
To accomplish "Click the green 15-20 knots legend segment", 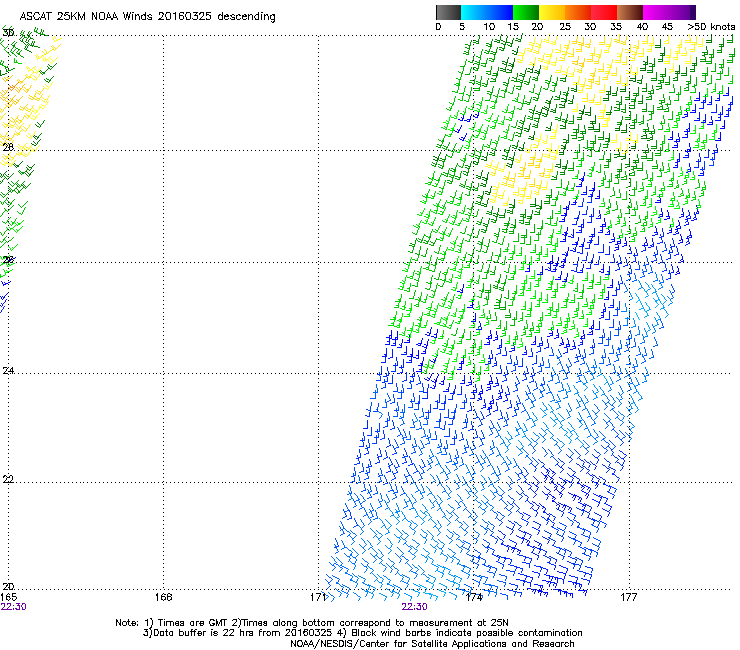I will 526,12.
